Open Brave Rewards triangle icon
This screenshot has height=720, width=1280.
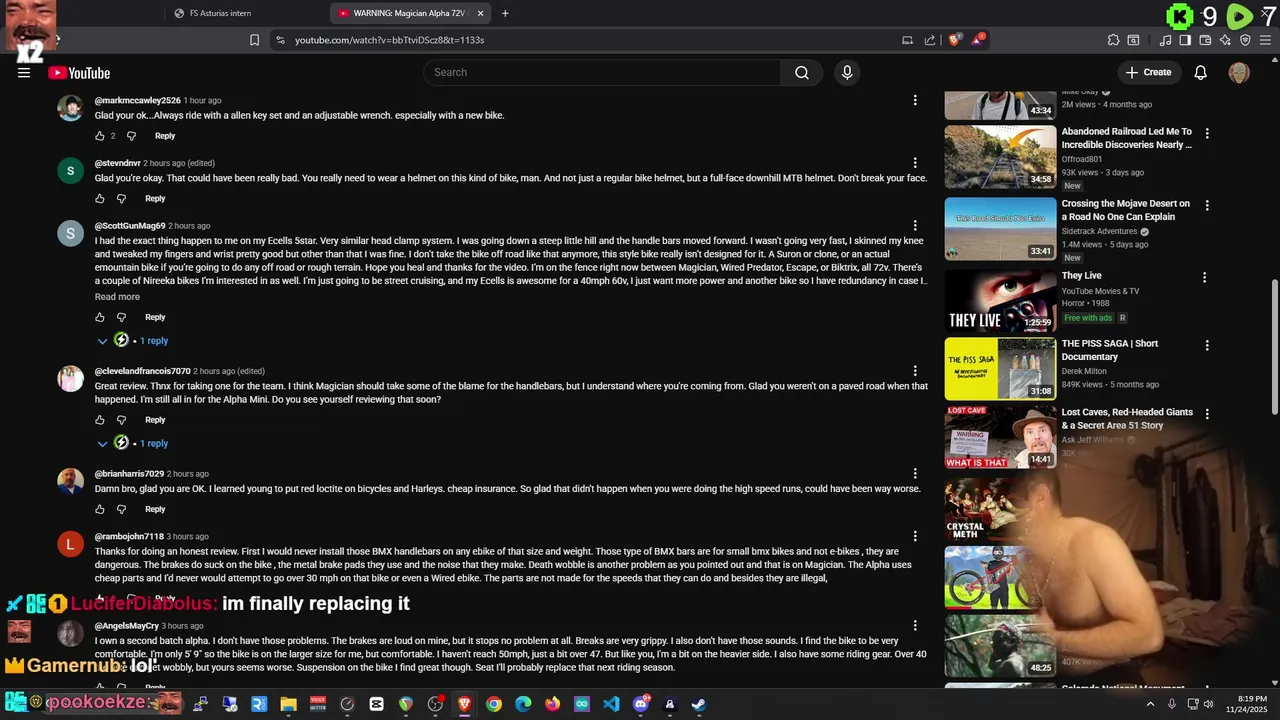tap(977, 40)
